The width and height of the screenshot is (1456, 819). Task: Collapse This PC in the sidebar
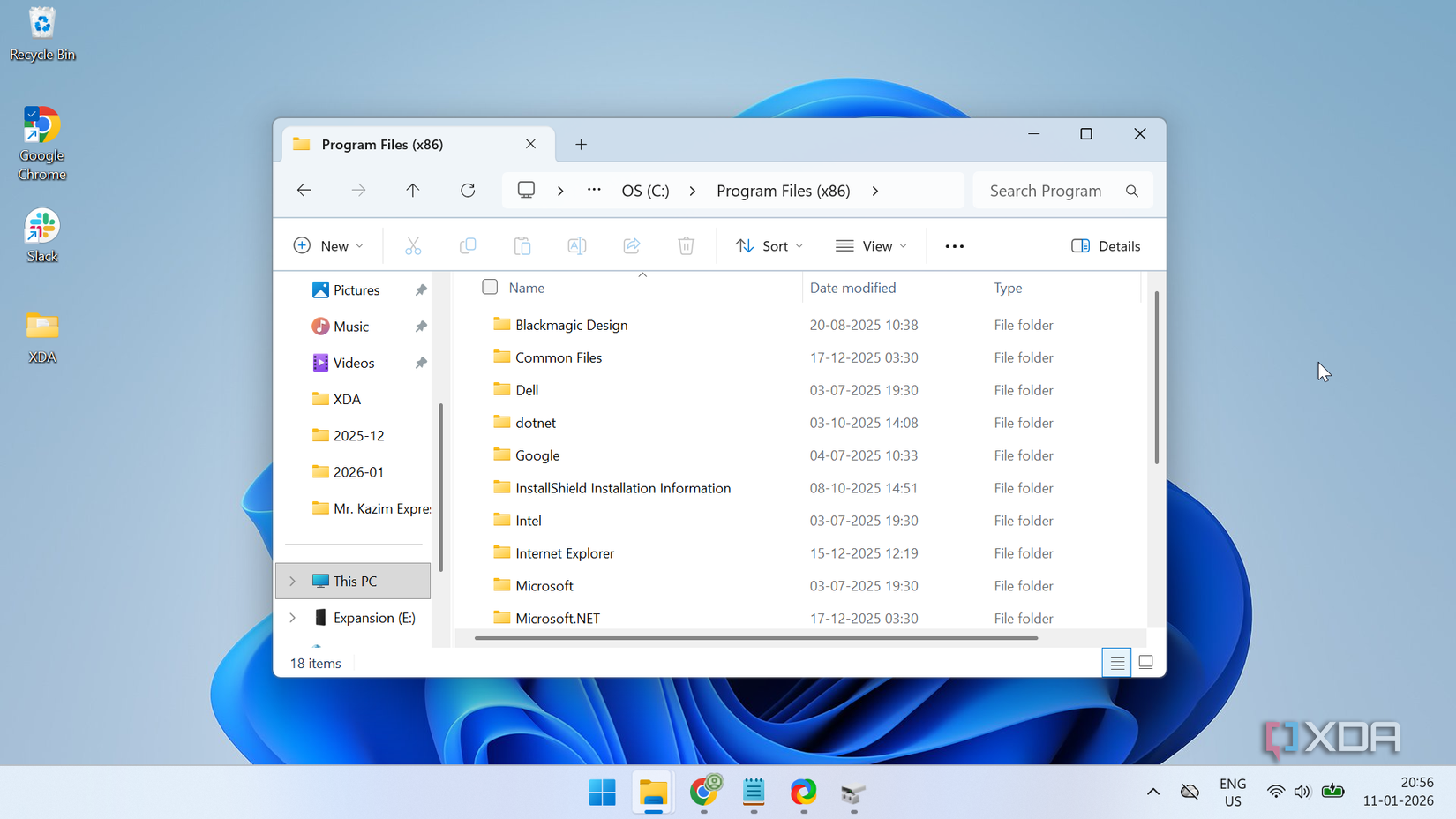tap(291, 581)
